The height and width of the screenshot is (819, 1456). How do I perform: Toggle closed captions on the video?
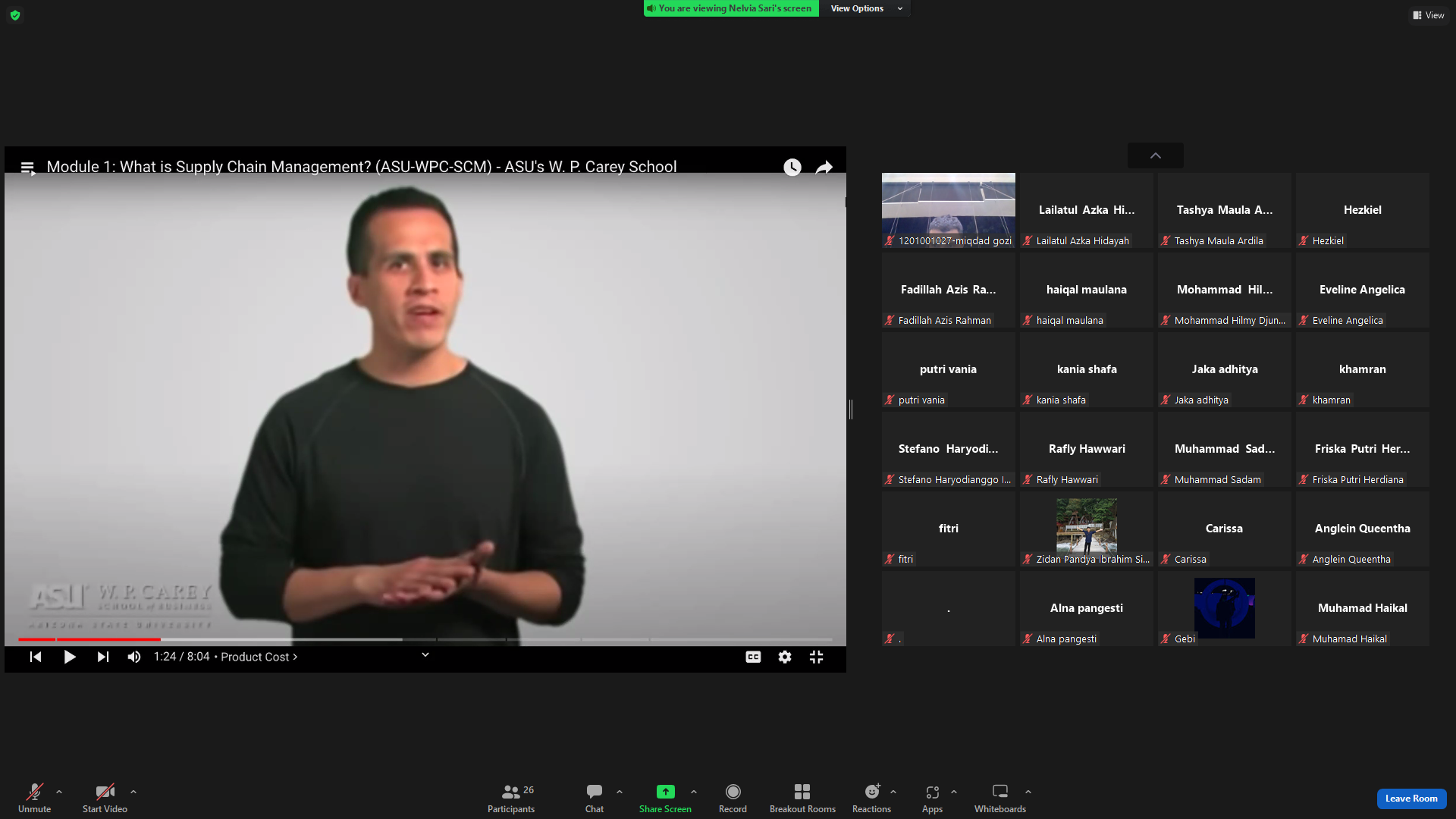pos(753,657)
